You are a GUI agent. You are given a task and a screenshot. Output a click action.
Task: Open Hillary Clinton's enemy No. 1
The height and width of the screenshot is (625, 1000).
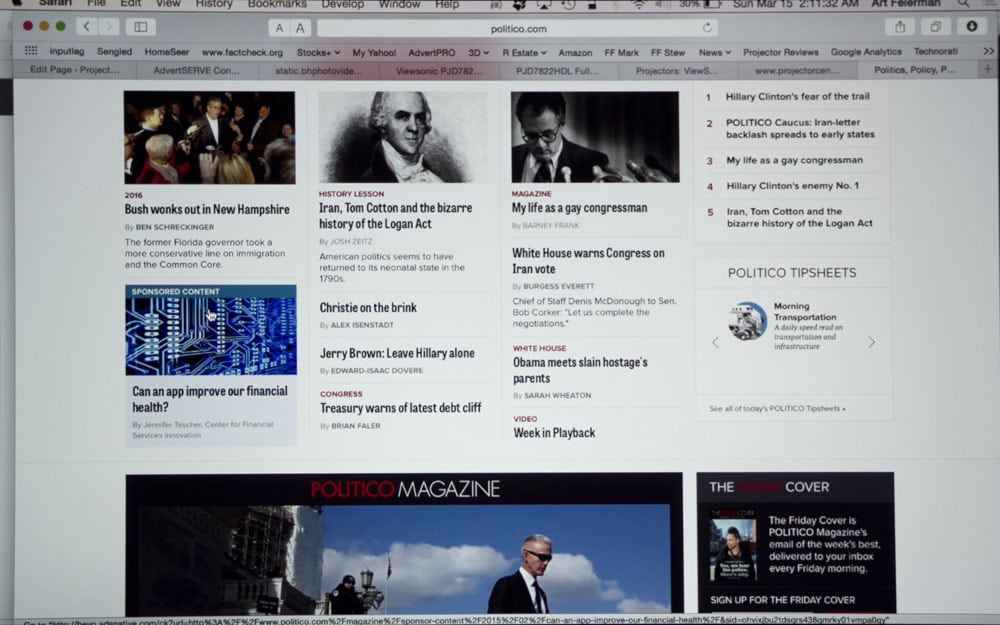[x=792, y=186]
